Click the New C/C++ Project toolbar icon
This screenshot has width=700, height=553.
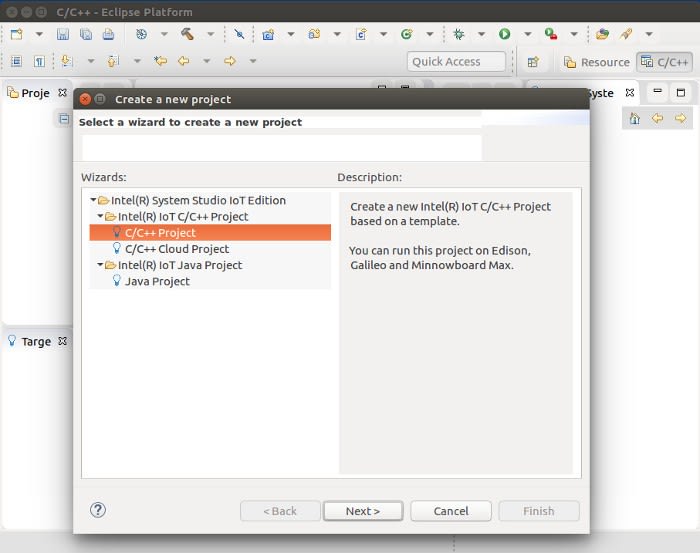tap(268, 34)
